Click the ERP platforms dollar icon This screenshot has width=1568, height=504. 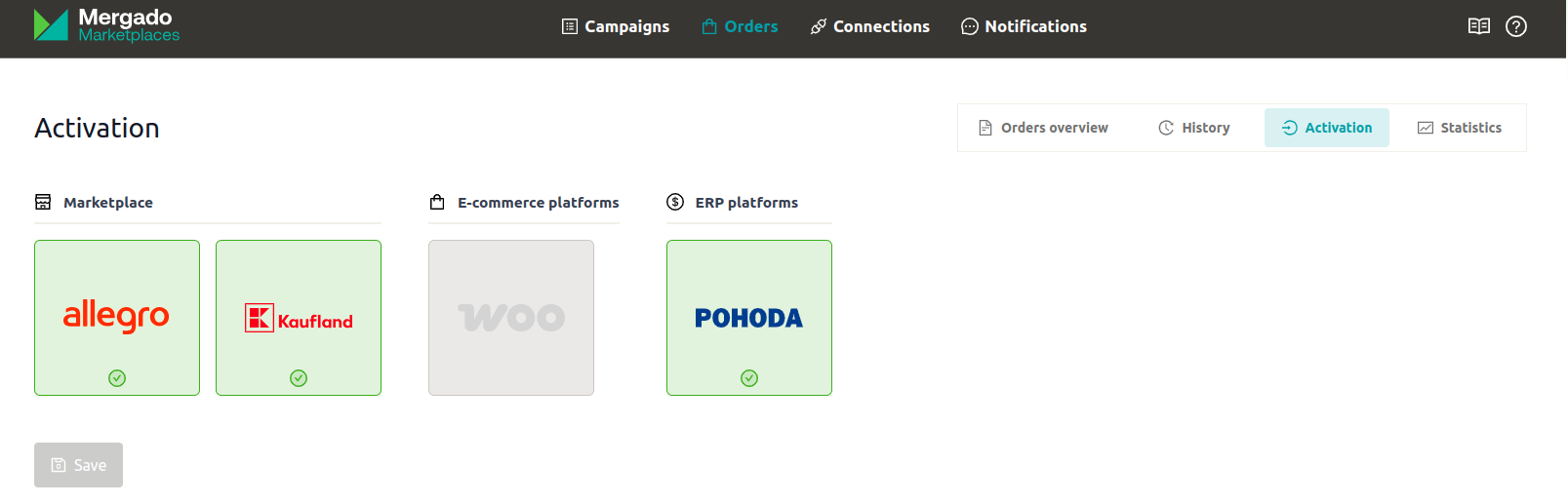[675, 202]
